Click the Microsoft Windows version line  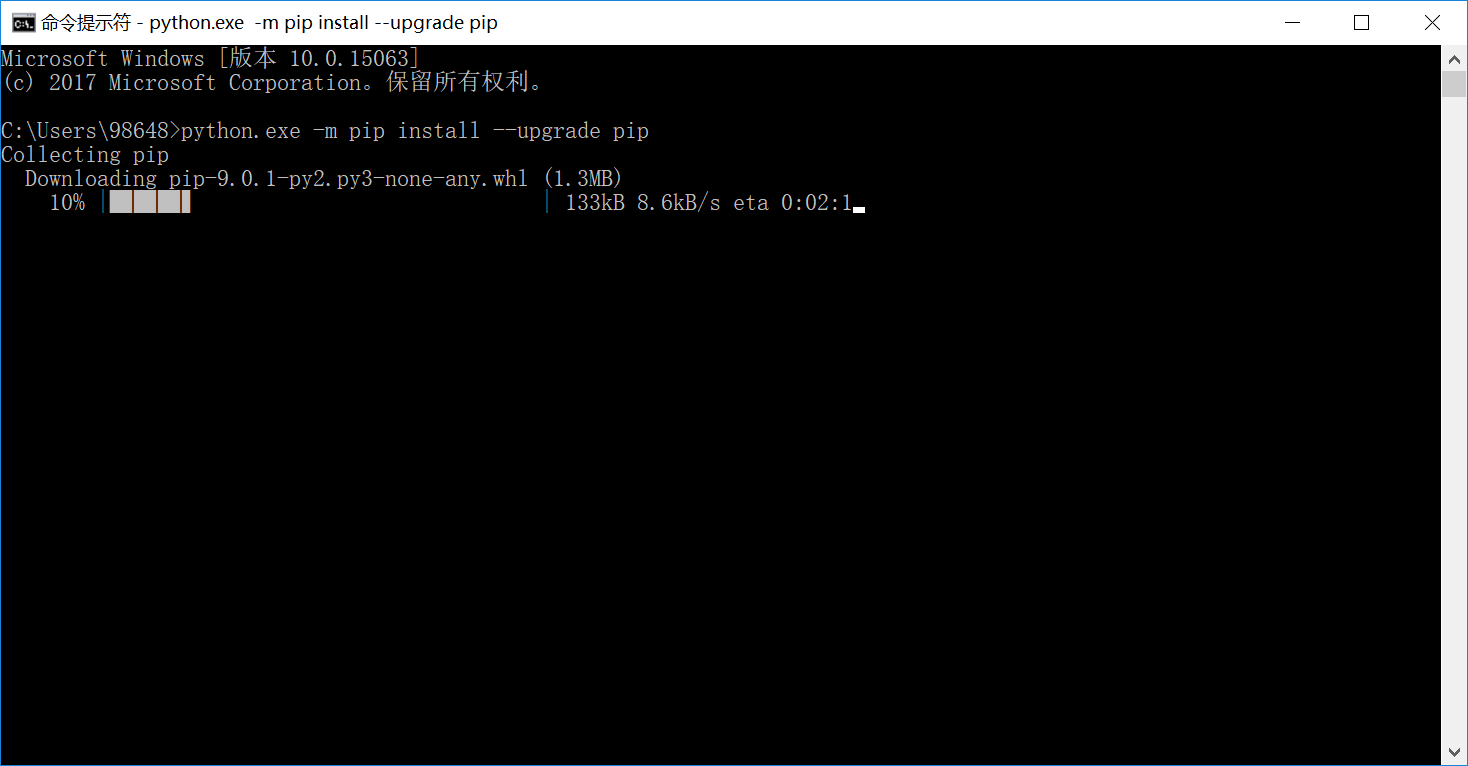(x=210, y=59)
